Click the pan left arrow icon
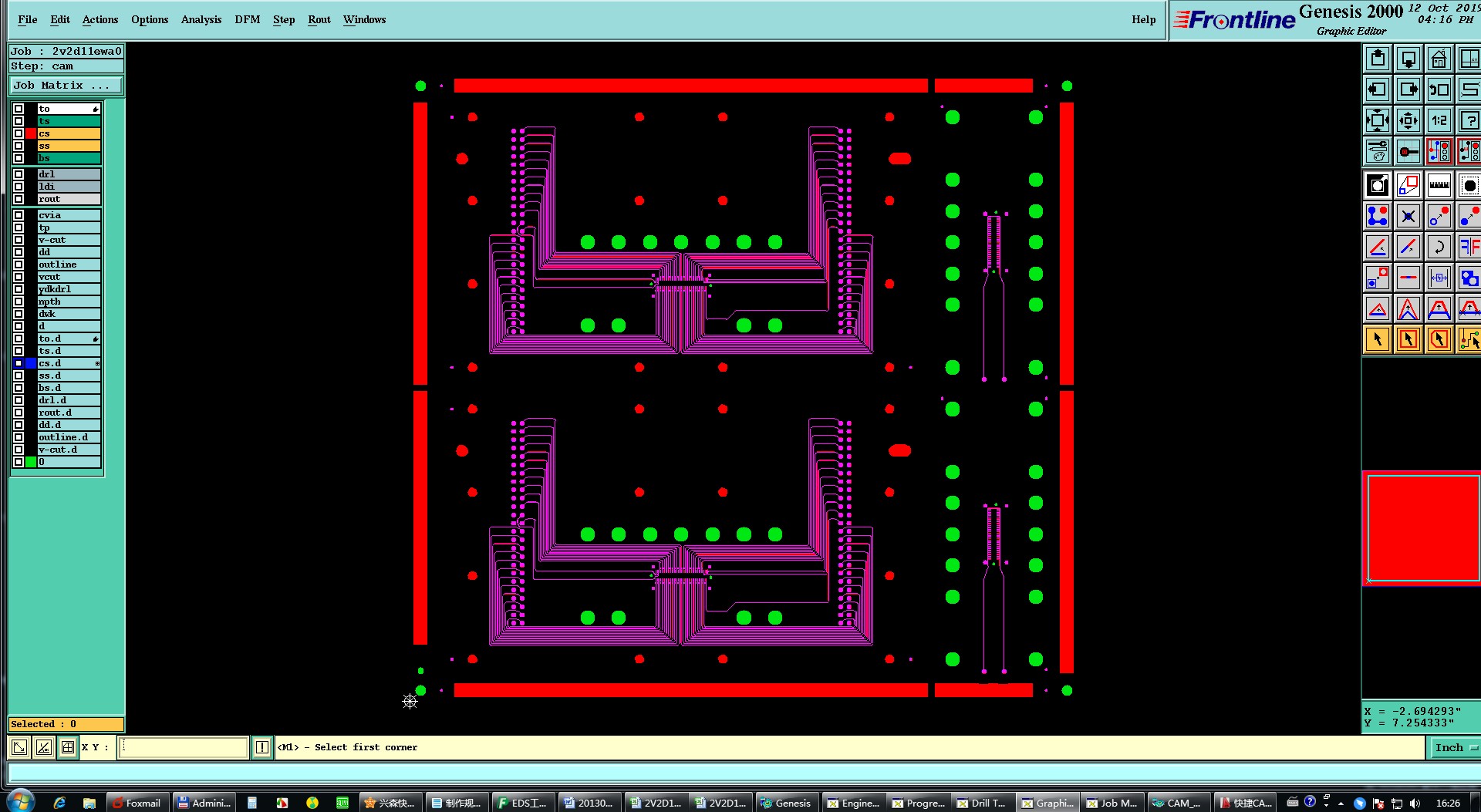This screenshot has width=1481, height=812. point(1378,89)
